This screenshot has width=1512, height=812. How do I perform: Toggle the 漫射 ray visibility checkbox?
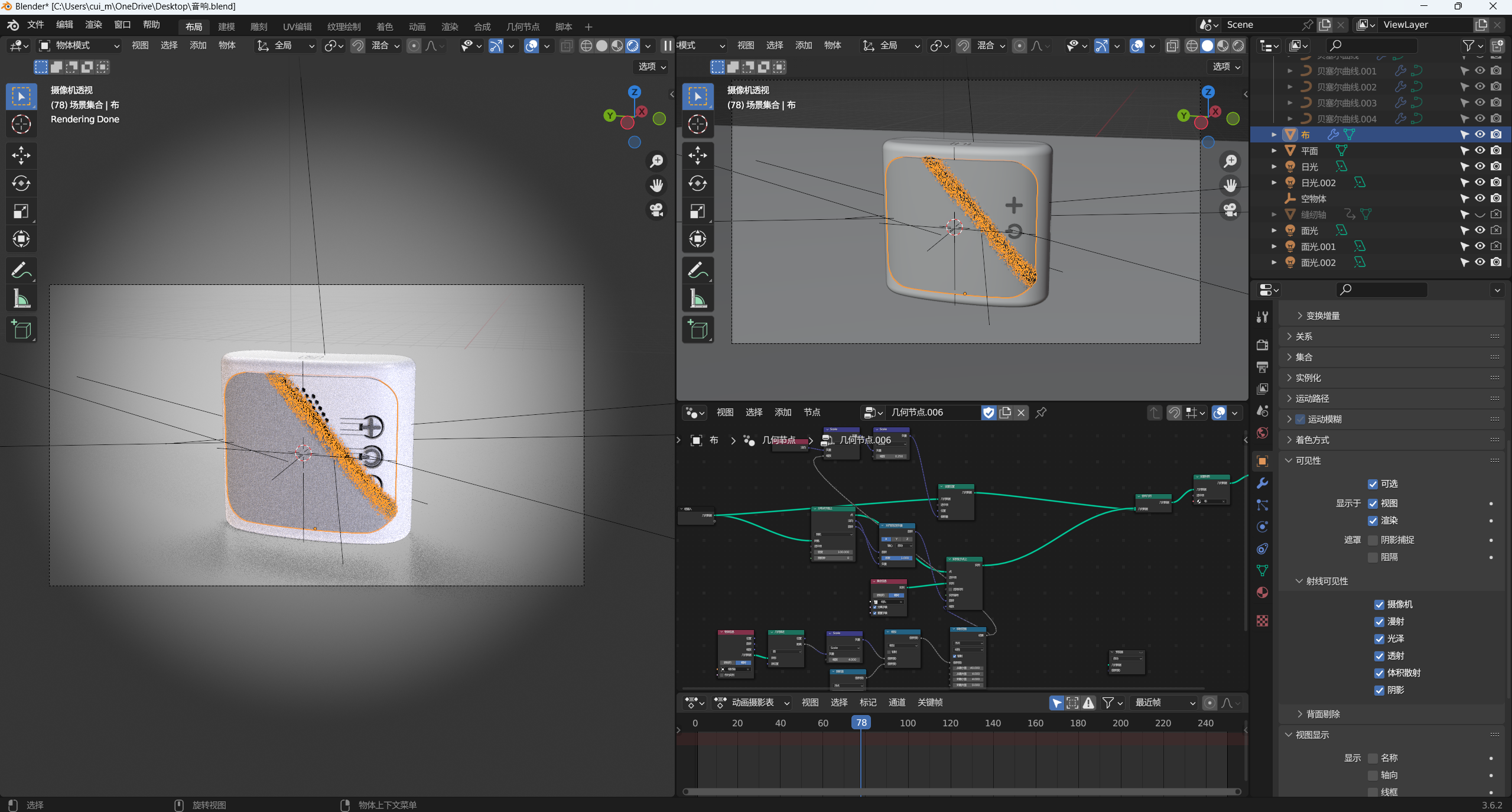click(1380, 622)
